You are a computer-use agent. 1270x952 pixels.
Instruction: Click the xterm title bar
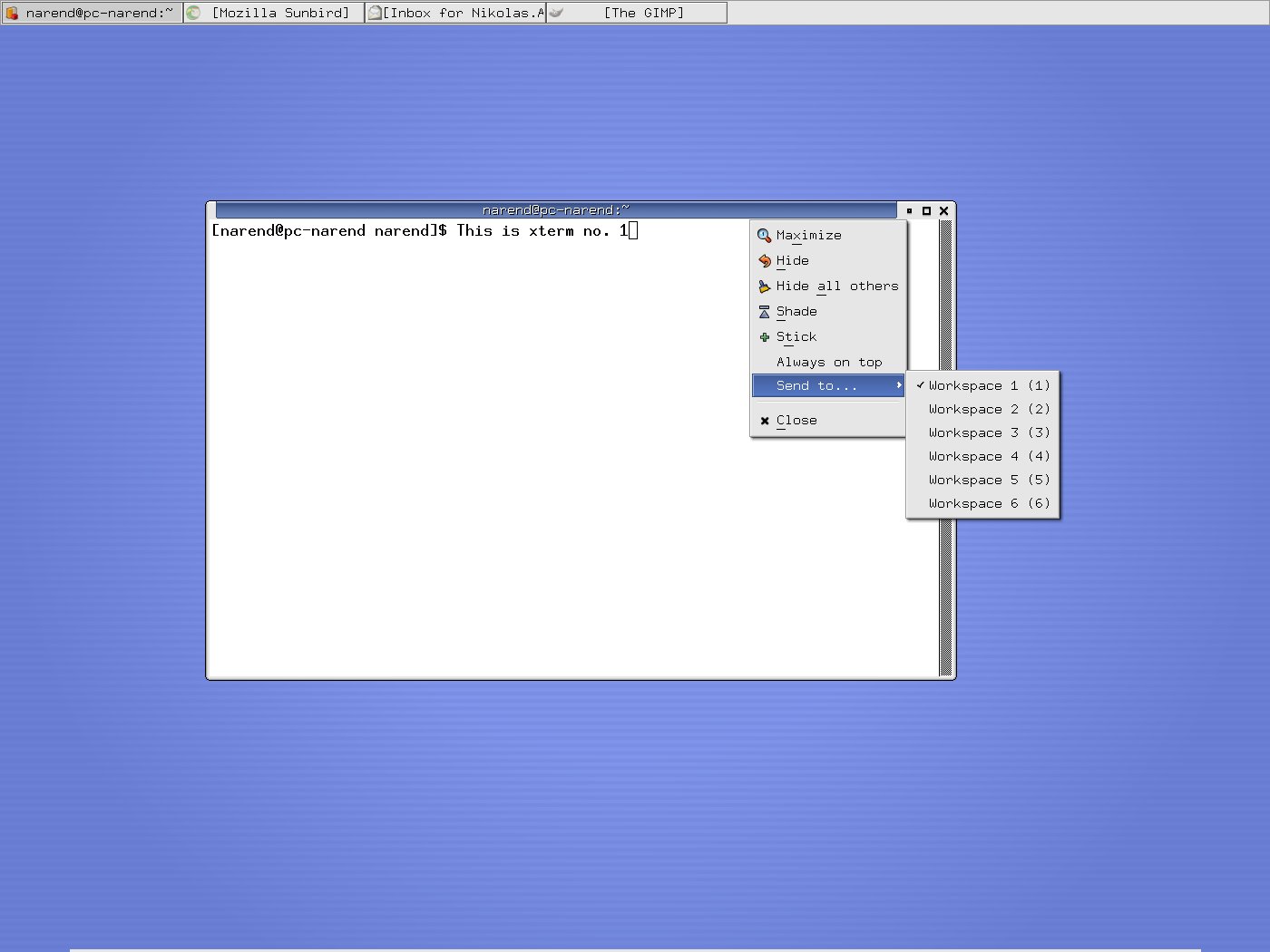click(555, 210)
